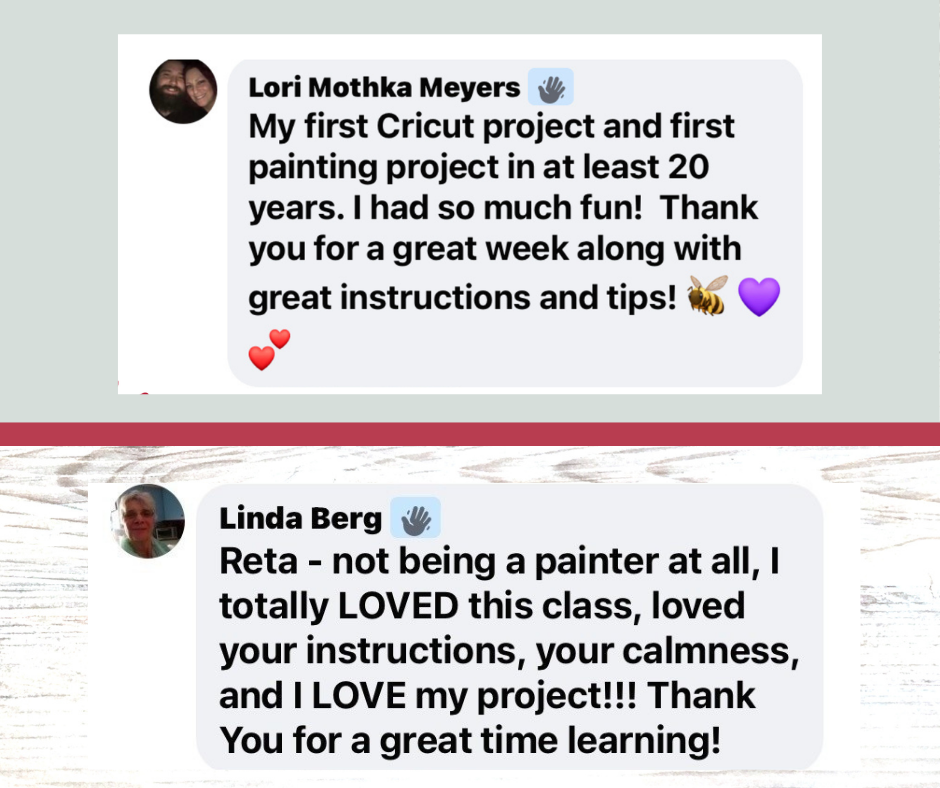This screenshot has width=940, height=788.
Task: Click the line 'great instructions and tips!'
Action: 462,298
